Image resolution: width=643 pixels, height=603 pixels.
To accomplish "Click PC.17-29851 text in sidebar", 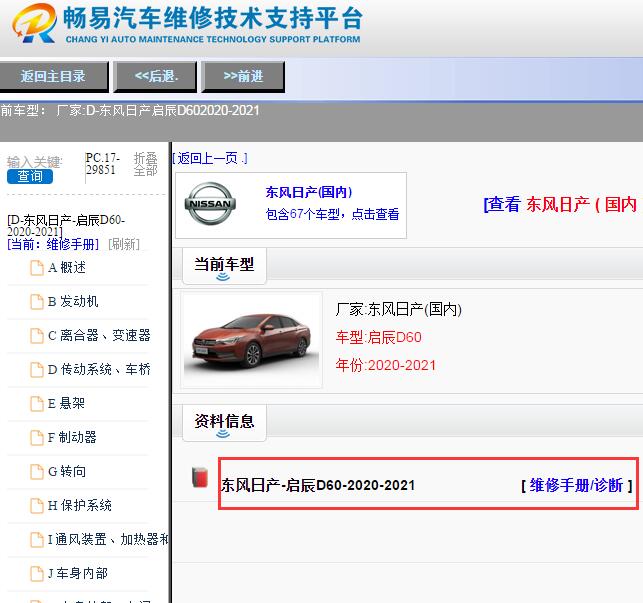I will point(103,164).
